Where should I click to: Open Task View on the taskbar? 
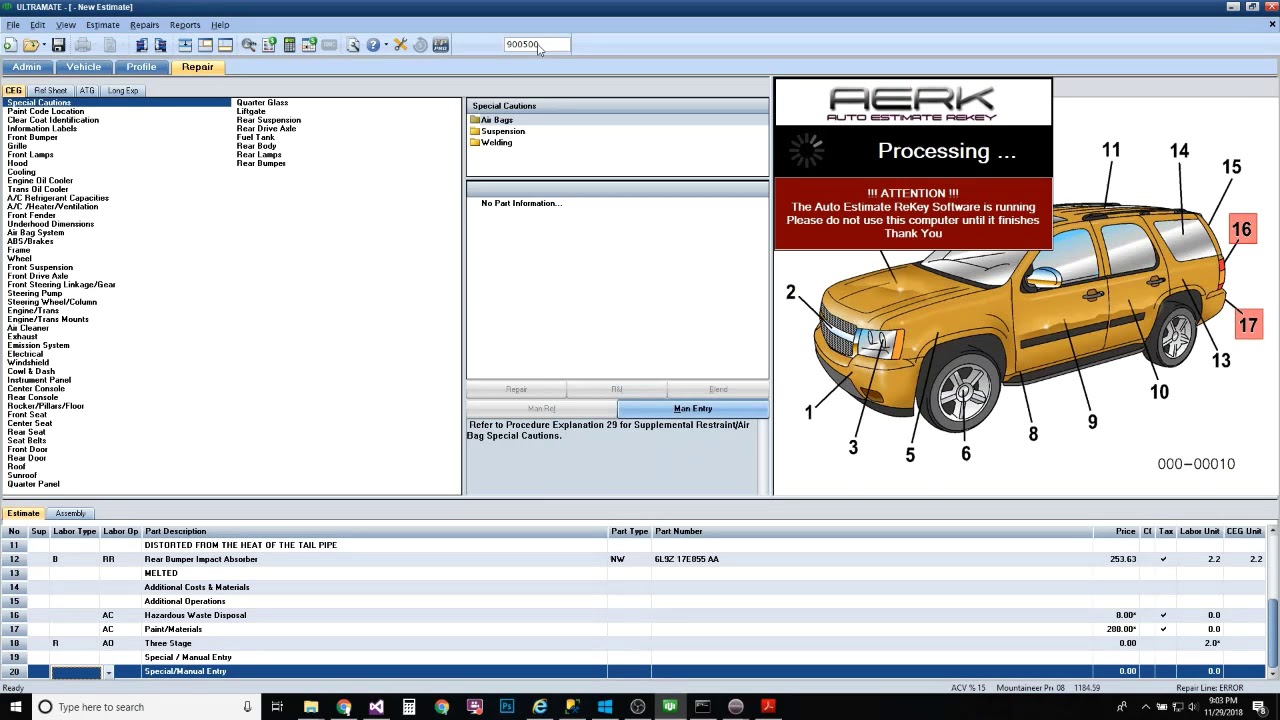click(277, 707)
